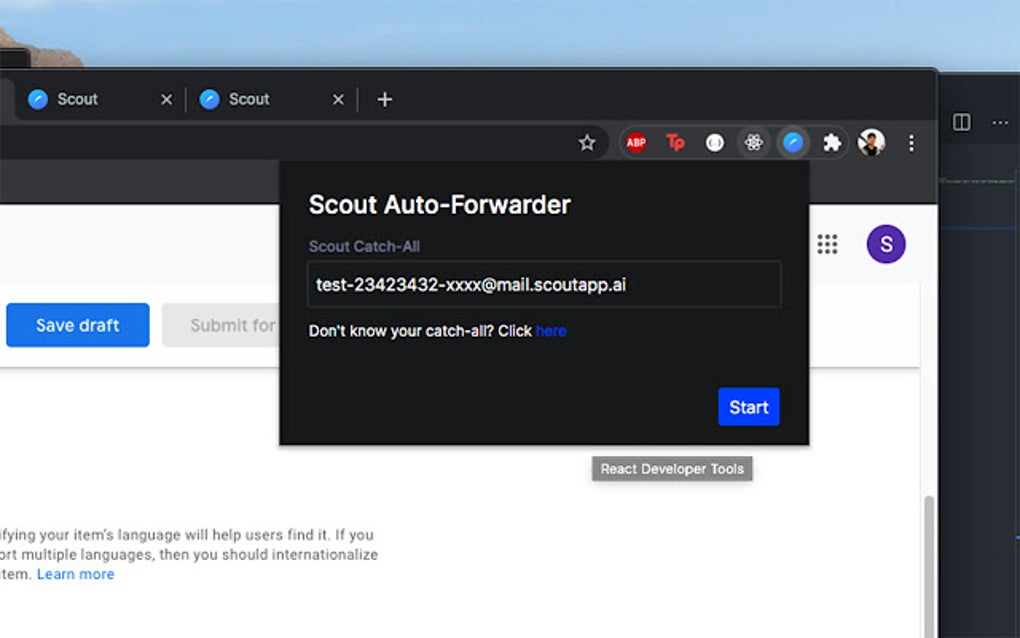Screen dimensions: 1020x638
Task: Click the purple S account avatar
Action: tap(885, 244)
